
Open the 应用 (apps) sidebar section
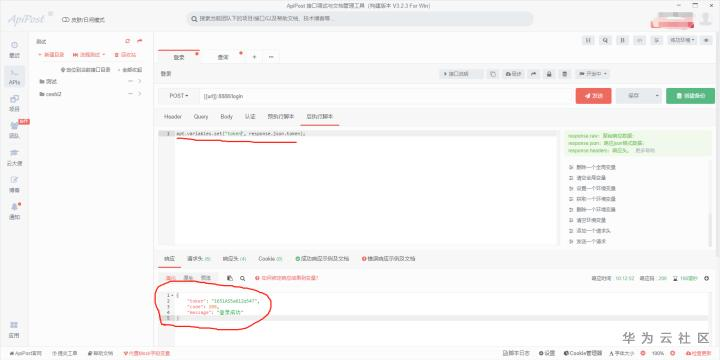point(14,330)
